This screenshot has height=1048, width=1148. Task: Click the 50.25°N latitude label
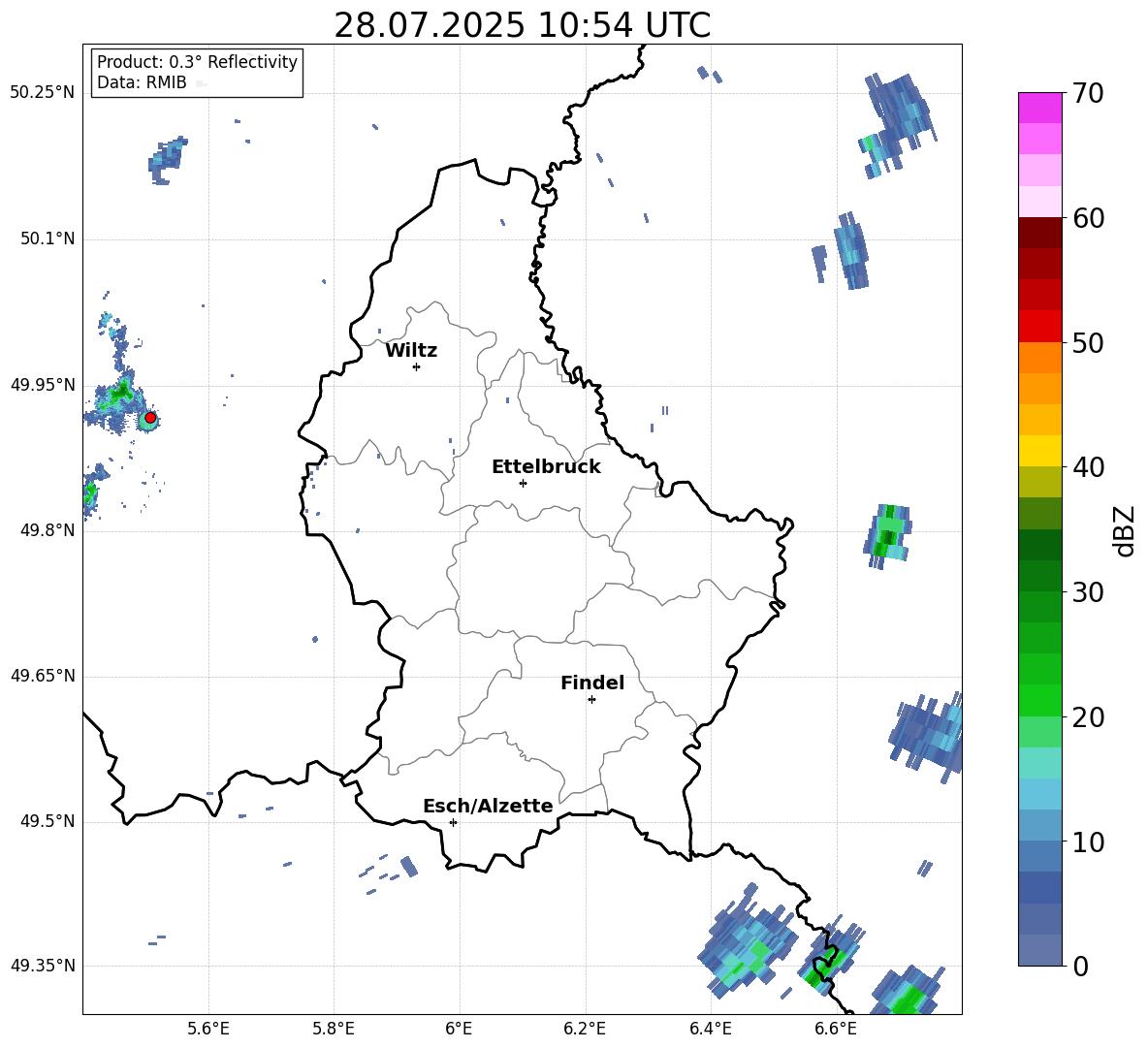pos(43,93)
